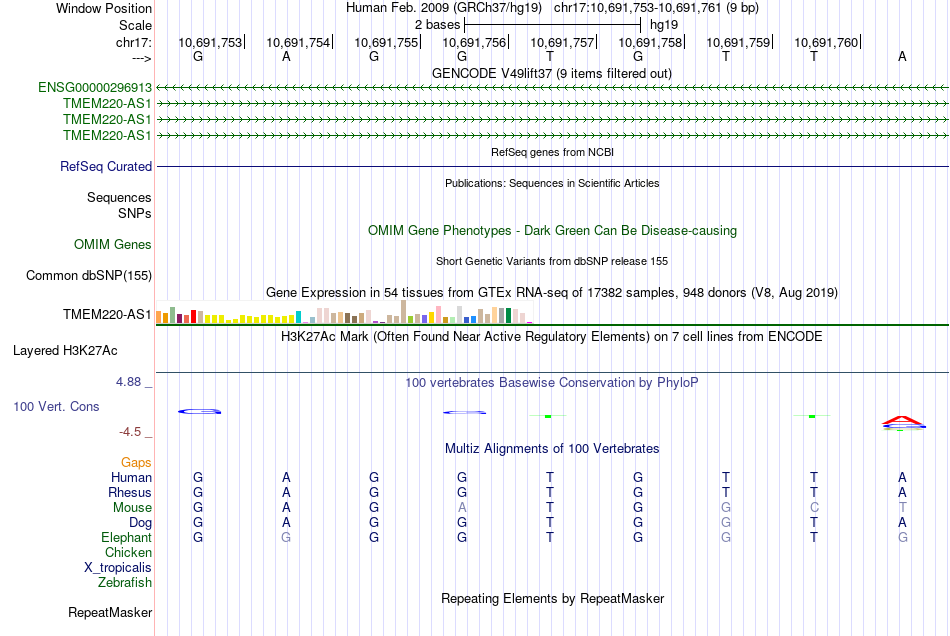Click the 100 Vert. Cons label

click(56, 406)
